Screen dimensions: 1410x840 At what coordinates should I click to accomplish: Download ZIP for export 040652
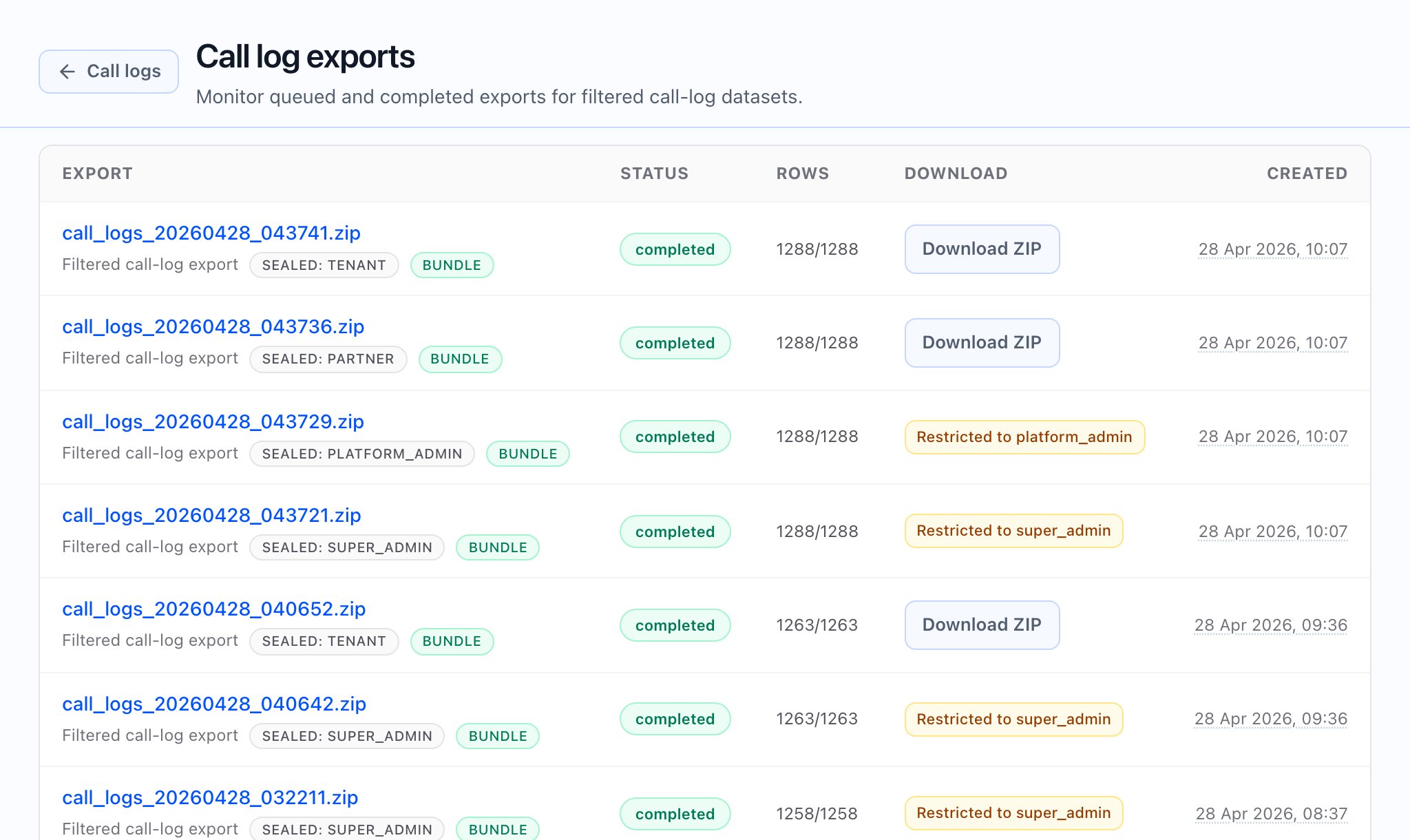pos(982,625)
